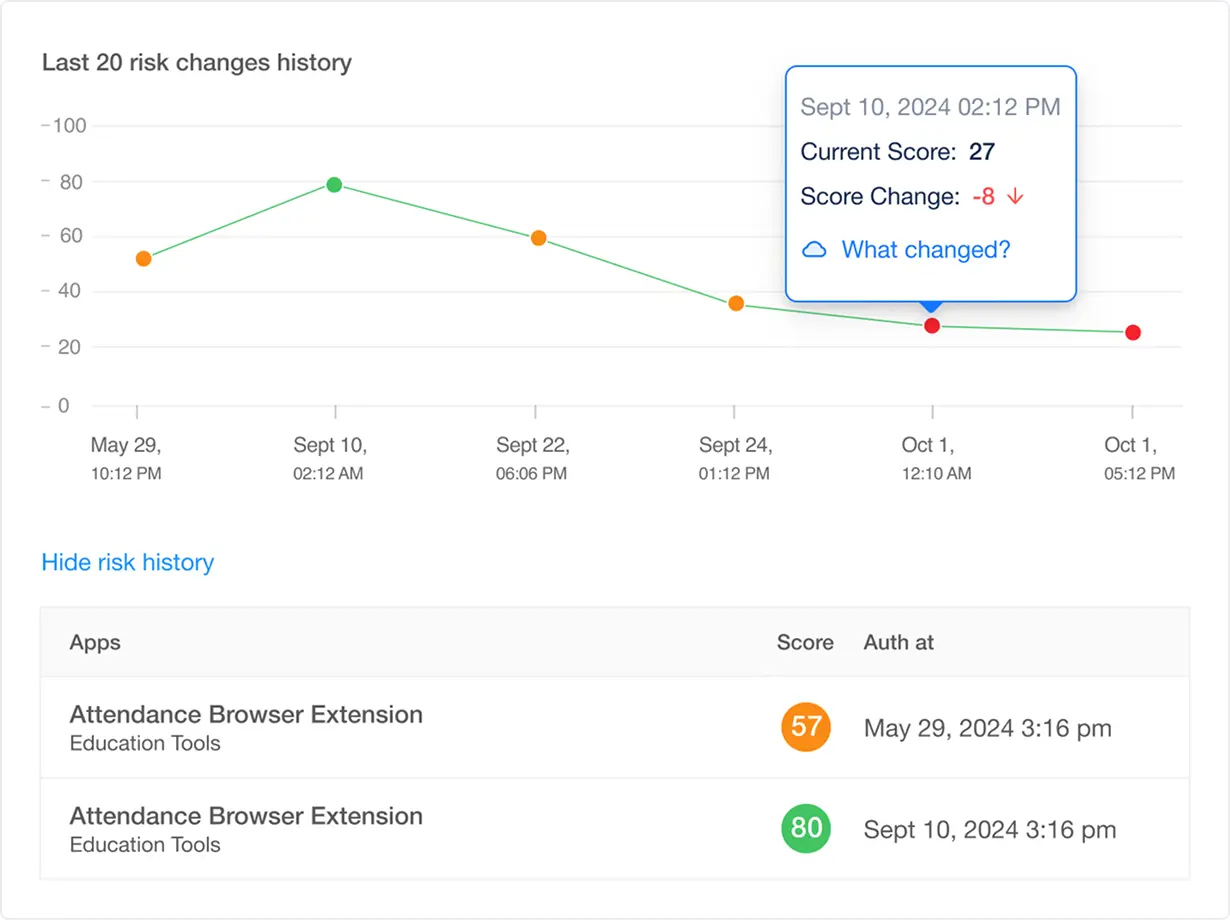1230x920 pixels.
Task: Click the cloud icon beside What changed
Action: point(814,250)
